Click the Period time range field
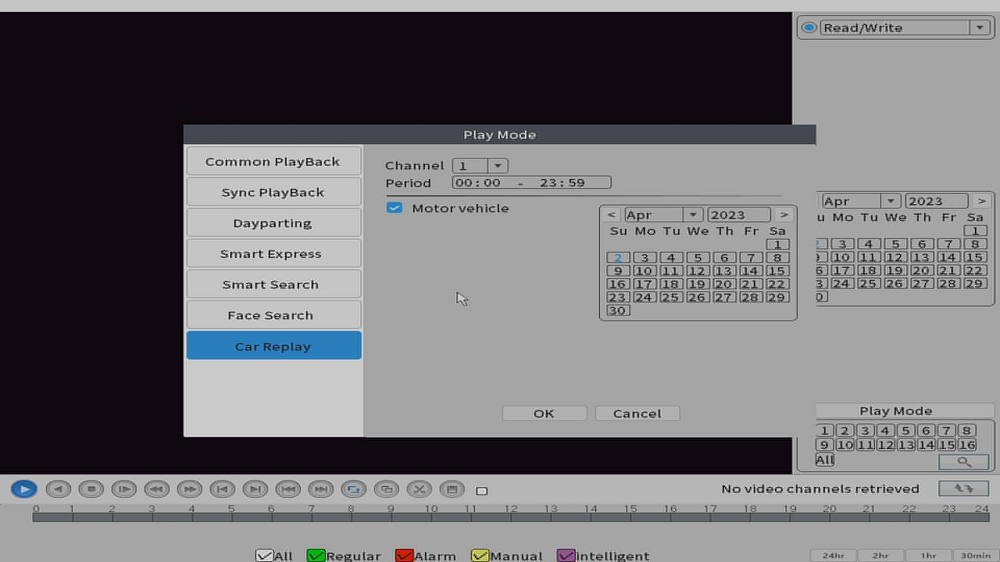 (x=531, y=183)
